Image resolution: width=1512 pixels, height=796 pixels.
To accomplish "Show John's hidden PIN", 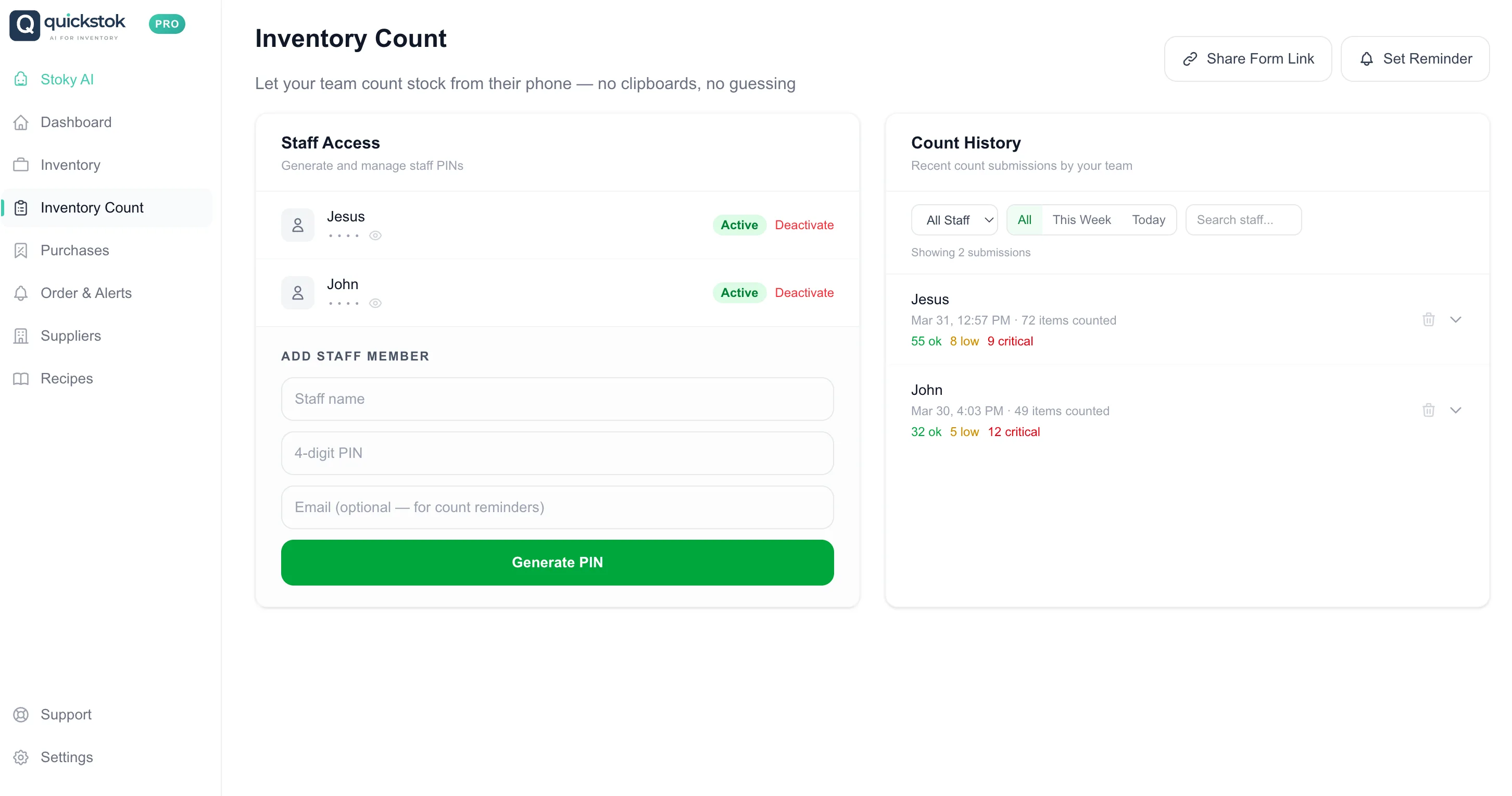I will click(375, 303).
